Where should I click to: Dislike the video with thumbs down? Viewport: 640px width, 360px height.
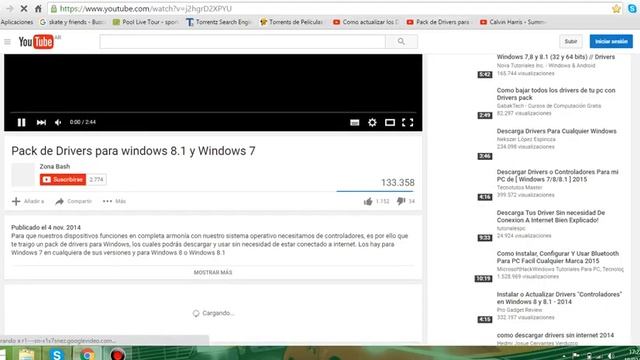click(401, 201)
